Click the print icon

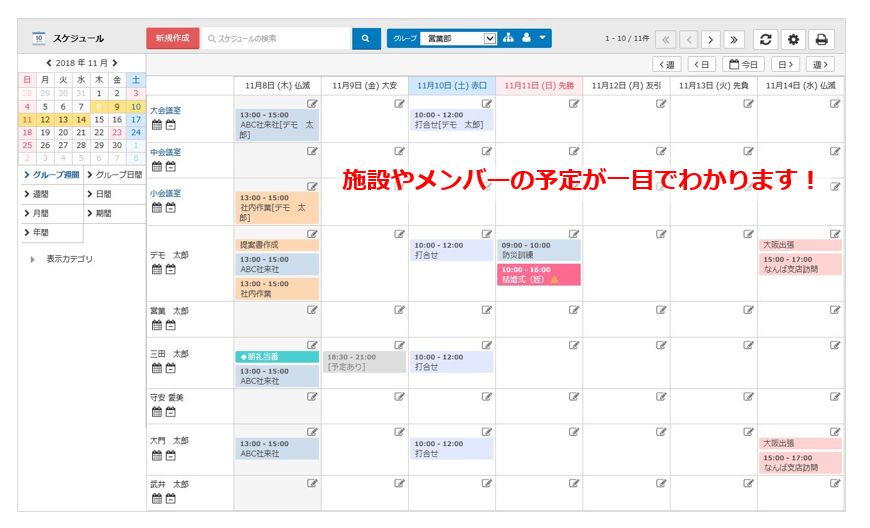click(x=821, y=39)
